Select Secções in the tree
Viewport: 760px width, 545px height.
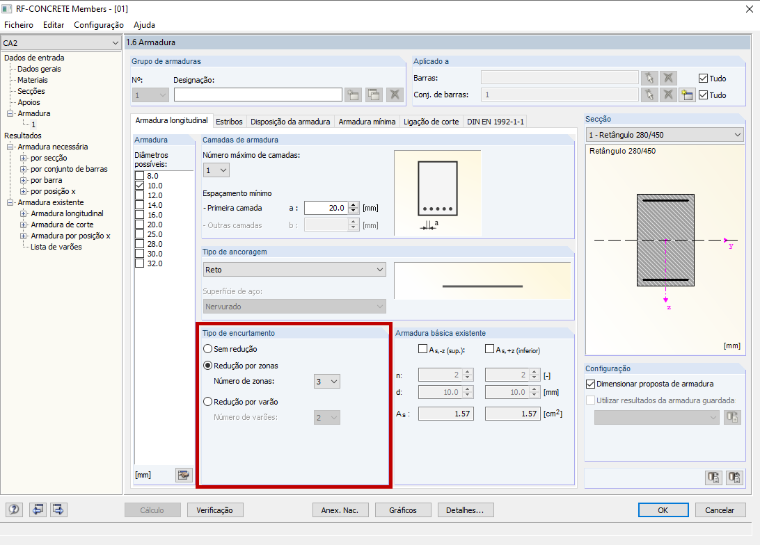[31, 91]
